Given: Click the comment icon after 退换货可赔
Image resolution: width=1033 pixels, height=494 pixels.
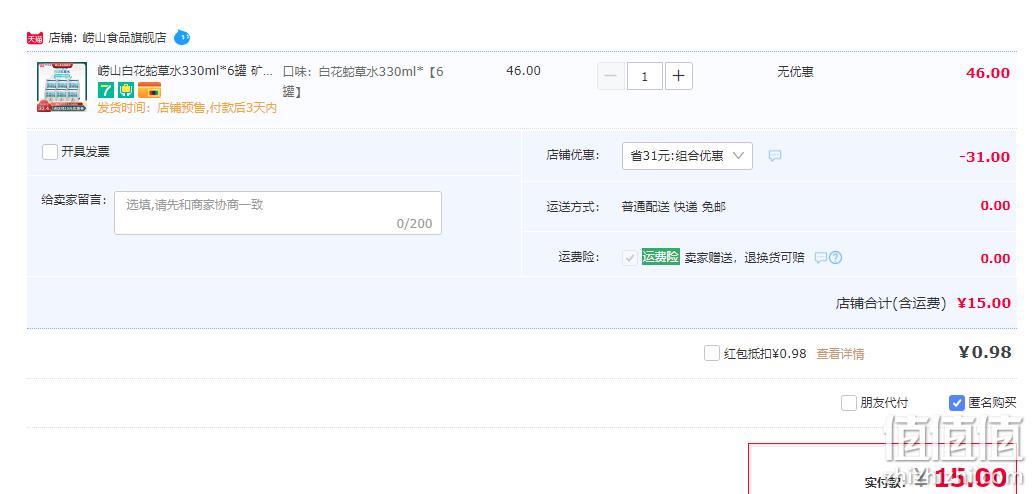Looking at the screenshot, I should [x=820, y=258].
